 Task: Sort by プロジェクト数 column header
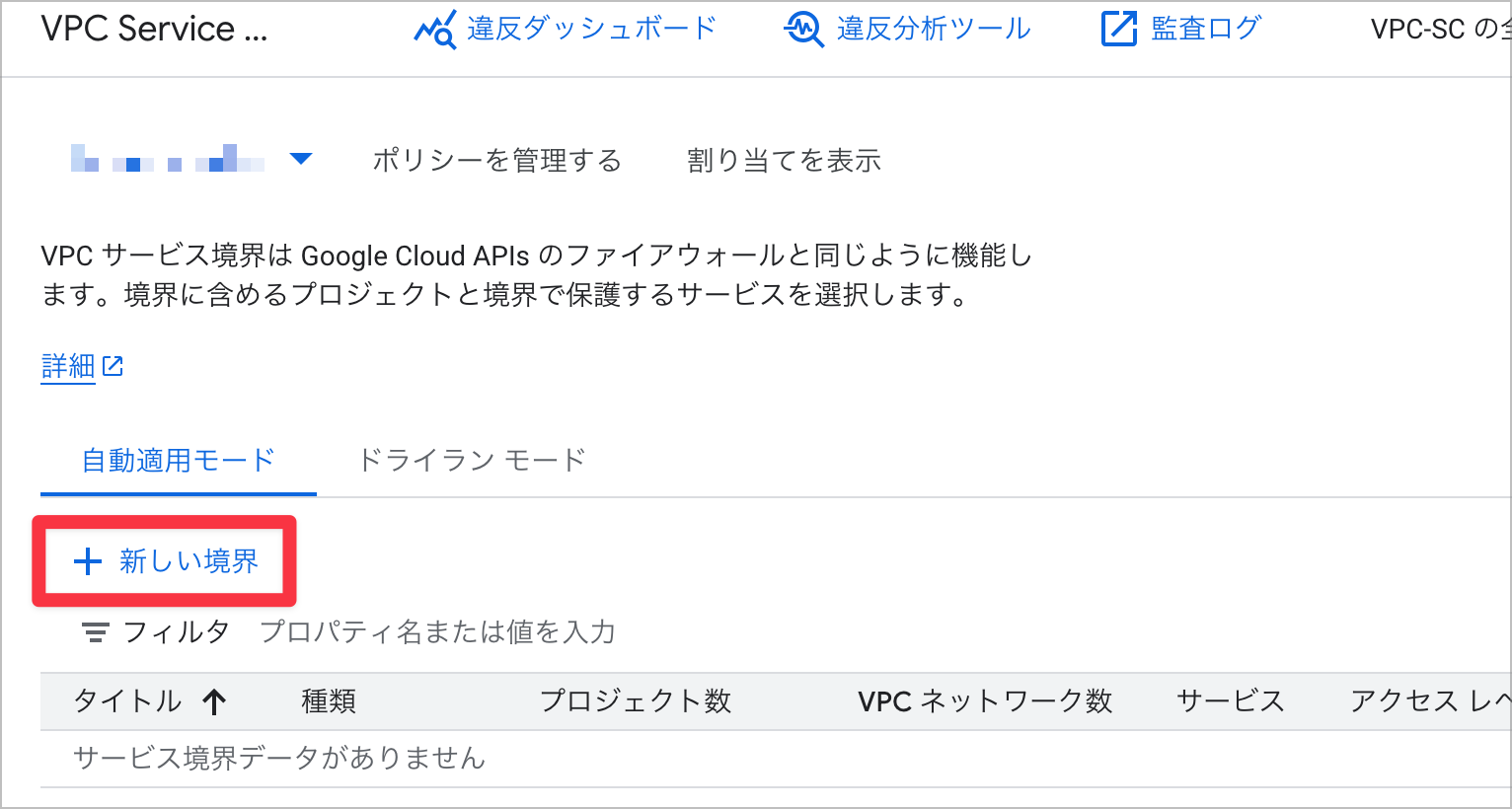[x=636, y=701]
